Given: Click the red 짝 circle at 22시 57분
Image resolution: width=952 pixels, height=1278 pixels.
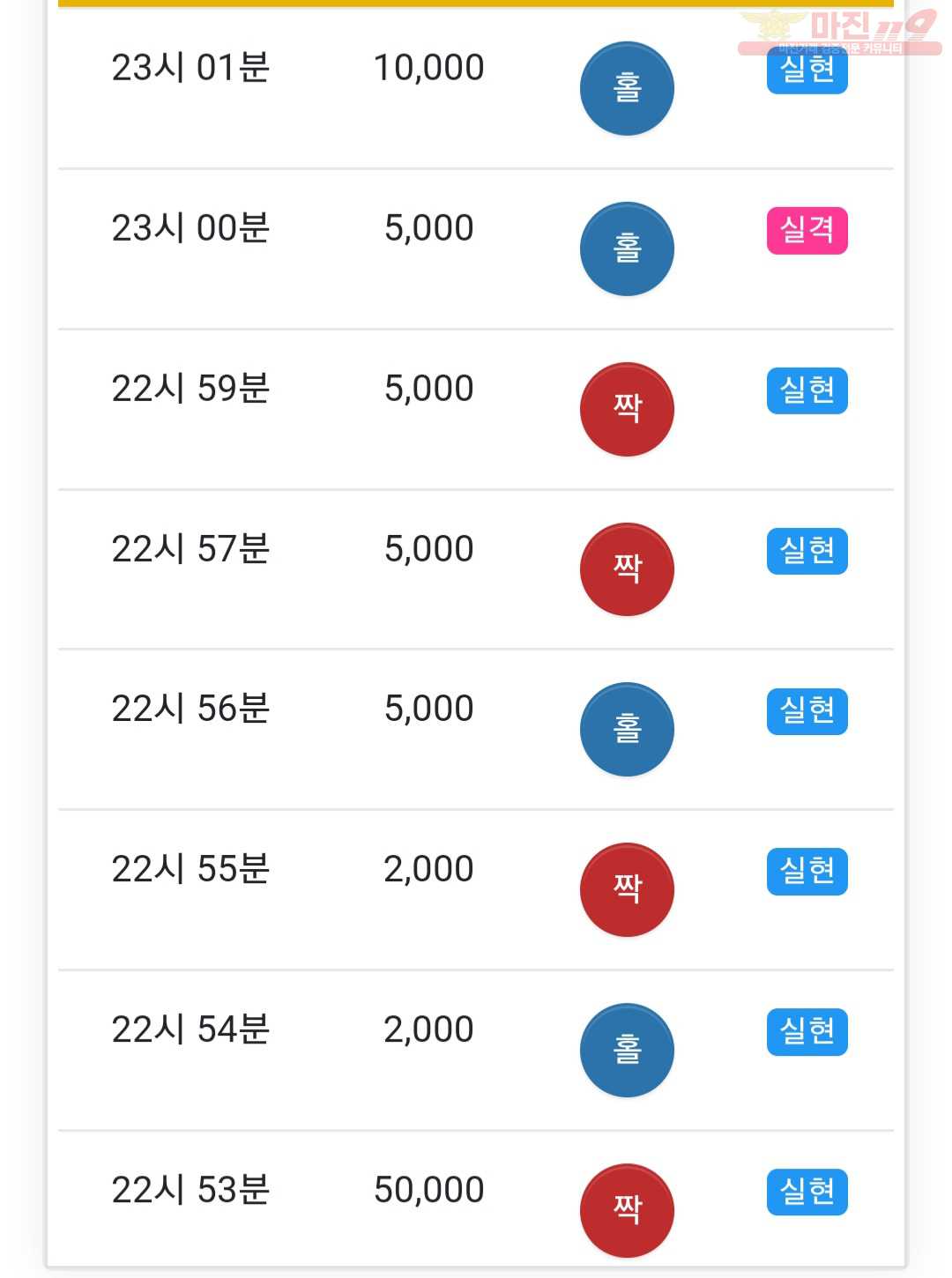Looking at the screenshot, I should (x=627, y=569).
